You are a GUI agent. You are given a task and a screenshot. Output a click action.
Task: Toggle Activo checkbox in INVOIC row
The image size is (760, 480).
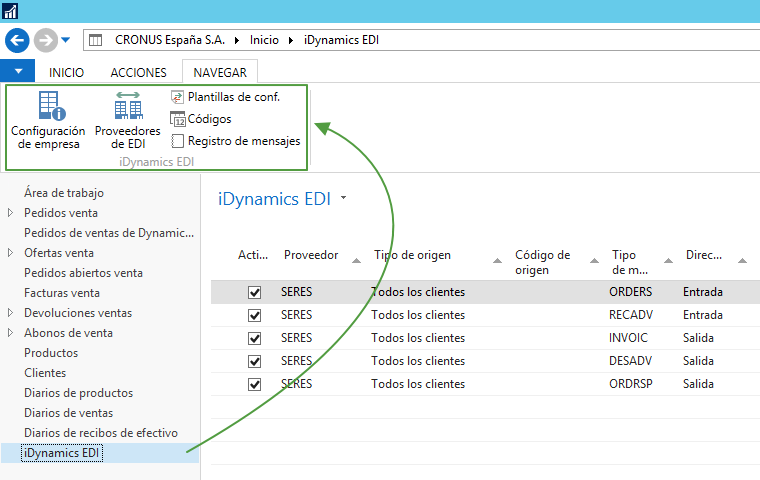[x=254, y=338]
